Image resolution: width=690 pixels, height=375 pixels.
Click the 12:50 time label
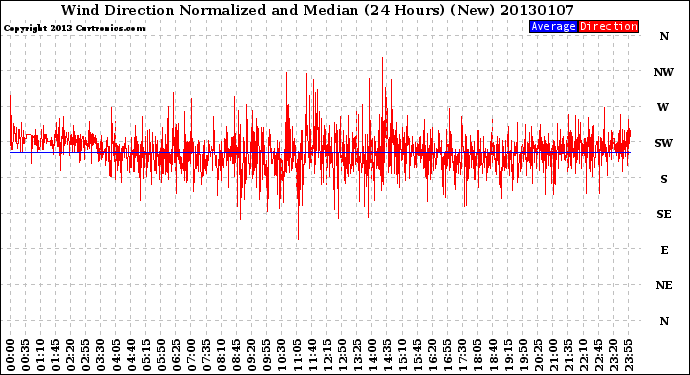pos(342,355)
